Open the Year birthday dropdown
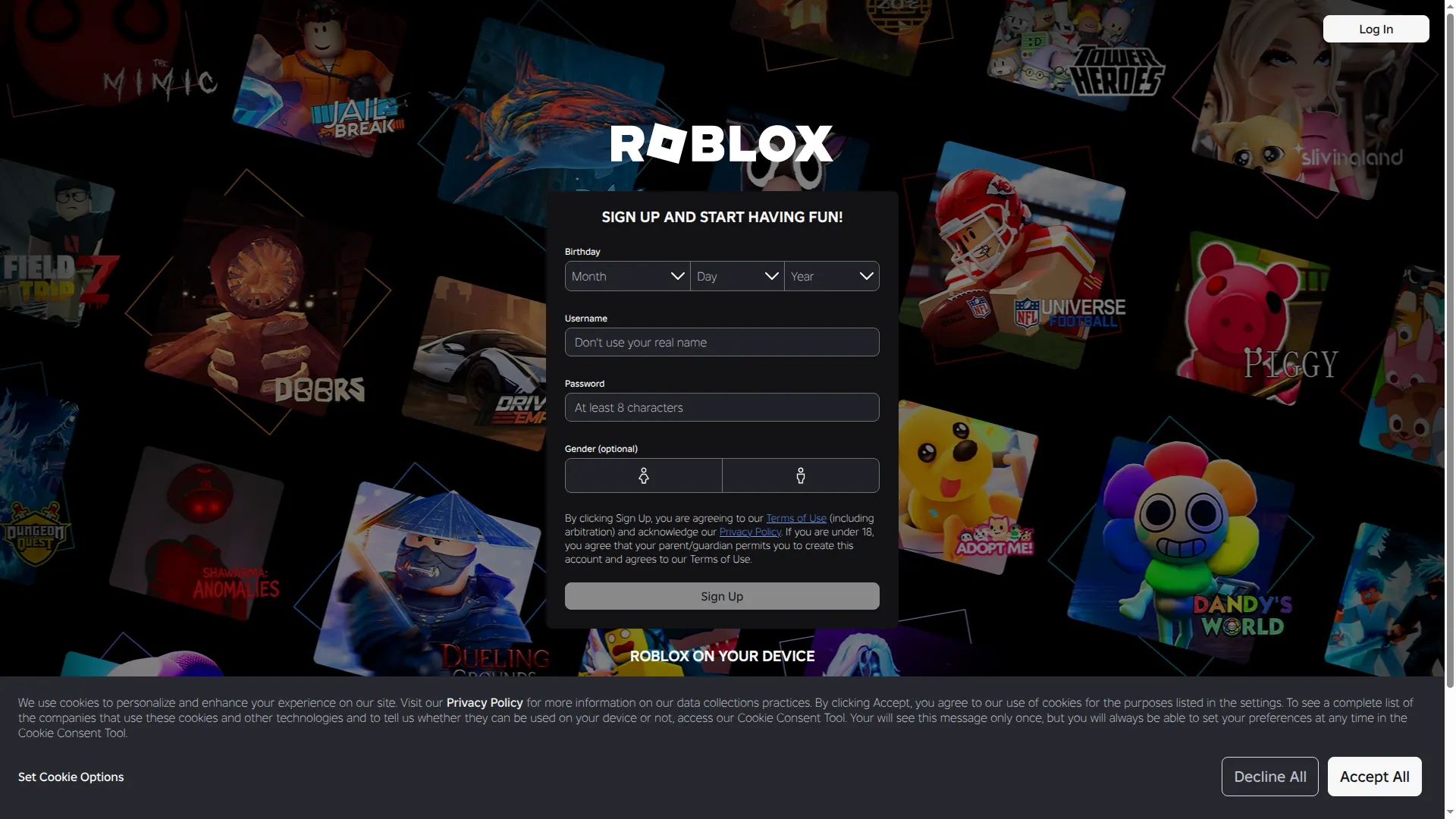The width and height of the screenshot is (1456, 819). (x=832, y=276)
